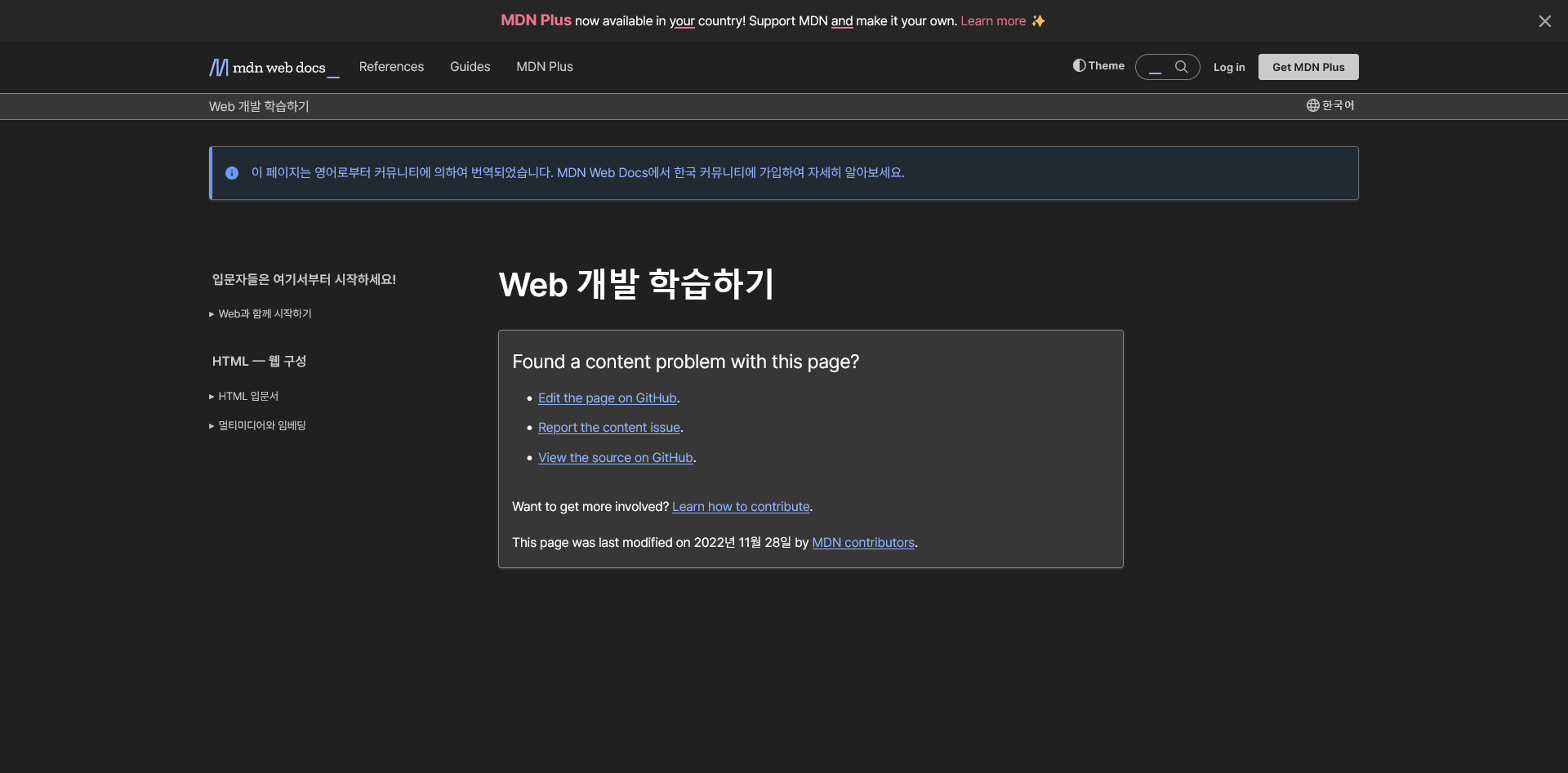Screen dimensions: 1568x773
Task: Click the MDN contributors link
Action: click(862, 542)
